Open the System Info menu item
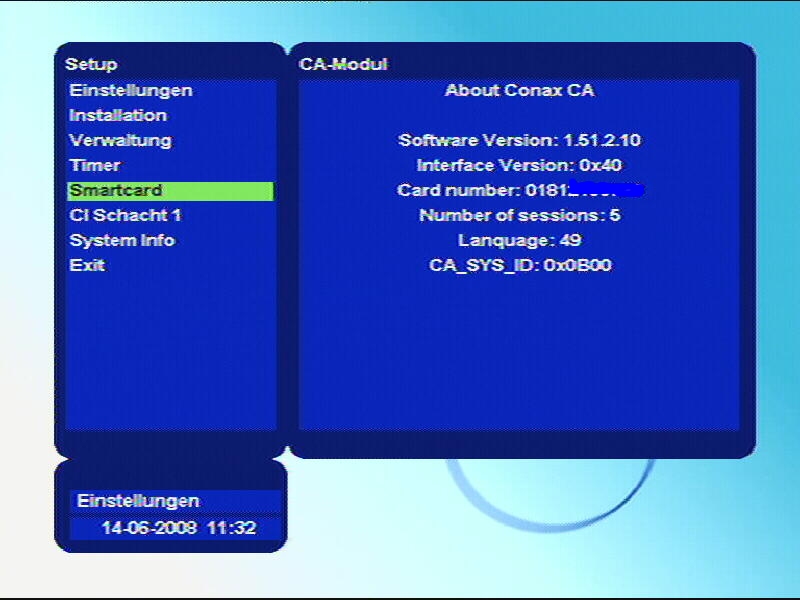This screenshot has height=600, width=800. 122,240
